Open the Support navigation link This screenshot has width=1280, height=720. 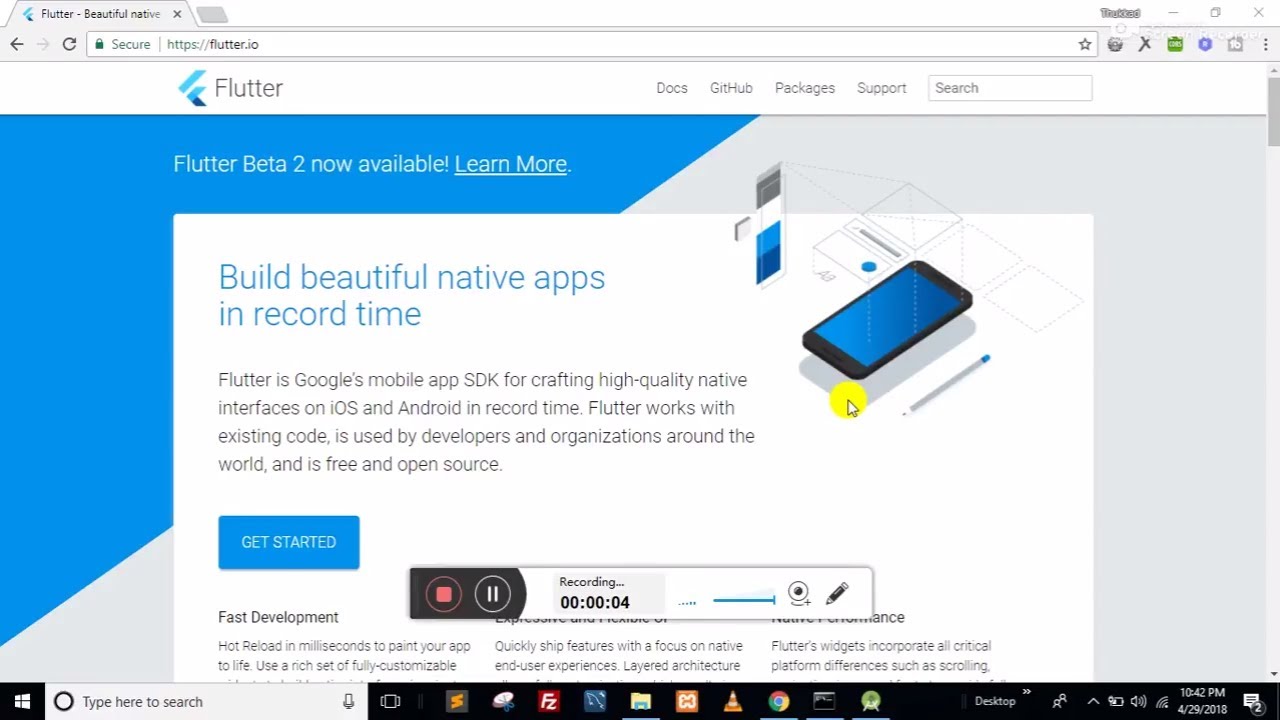click(882, 88)
